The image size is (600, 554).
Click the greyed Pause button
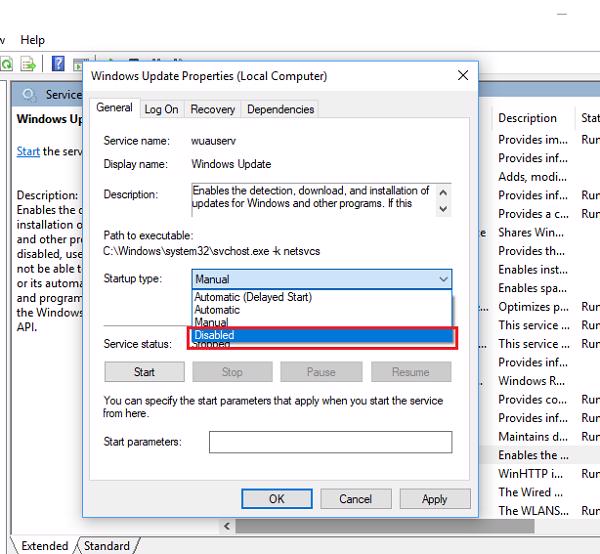tap(321, 372)
